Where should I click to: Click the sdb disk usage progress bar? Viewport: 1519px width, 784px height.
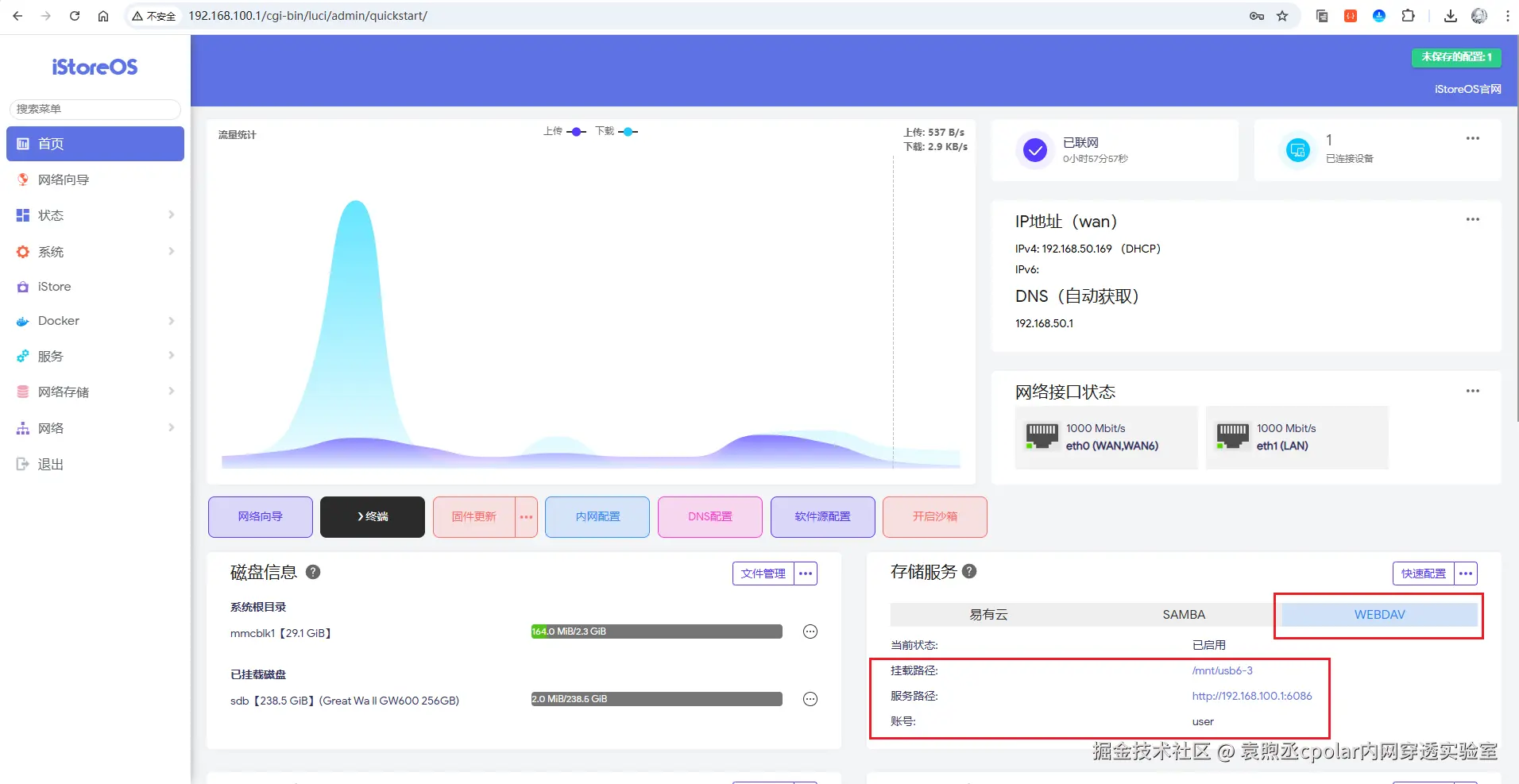click(x=657, y=699)
